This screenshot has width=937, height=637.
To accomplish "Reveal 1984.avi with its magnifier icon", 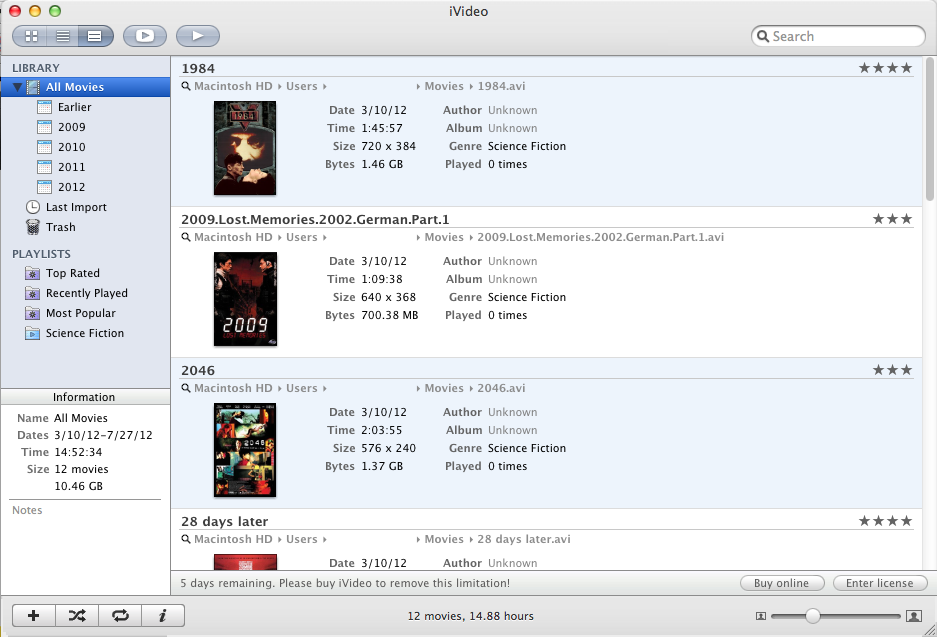I will coord(186,87).
